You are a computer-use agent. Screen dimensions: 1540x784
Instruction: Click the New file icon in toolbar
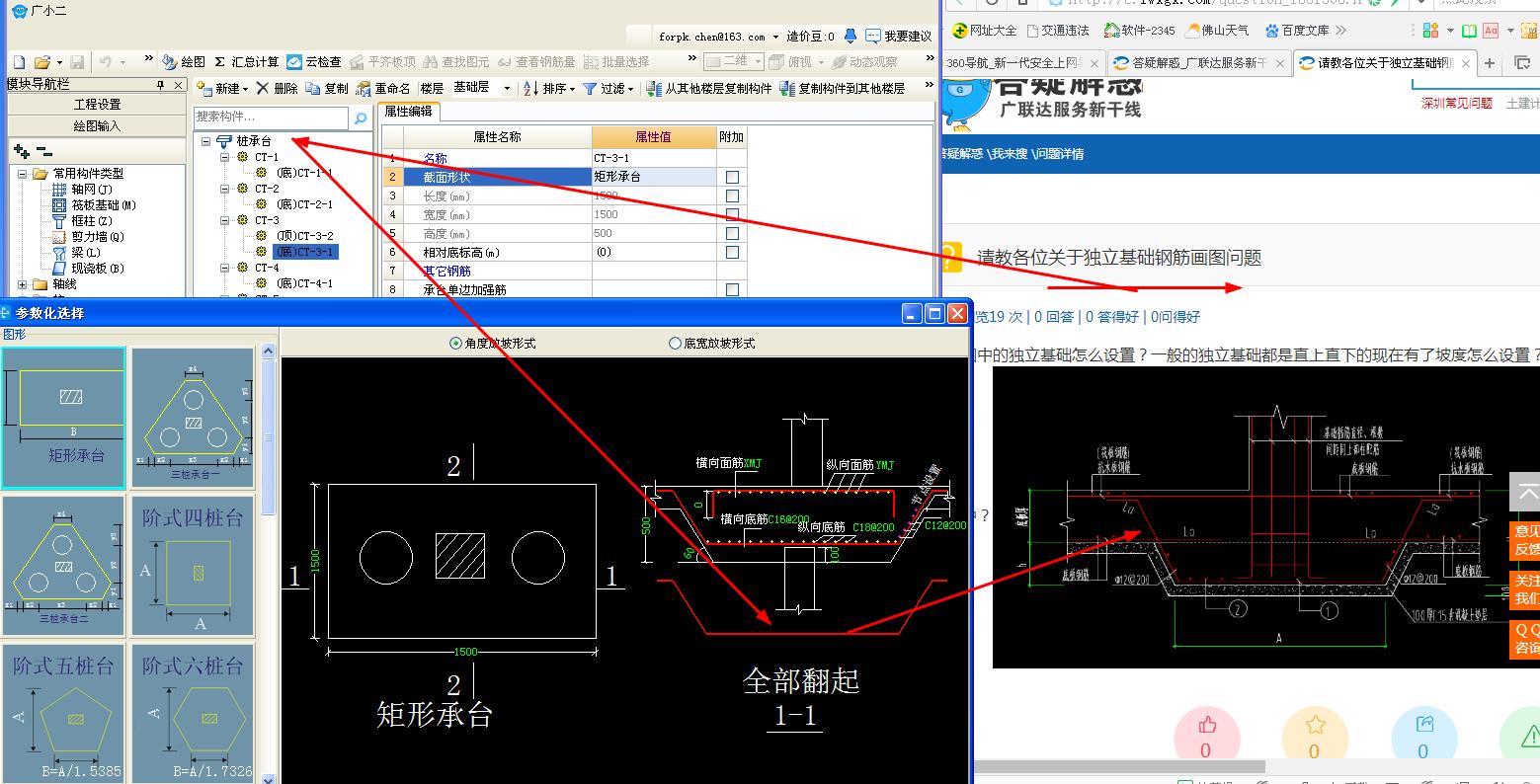pyautogui.click(x=18, y=62)
